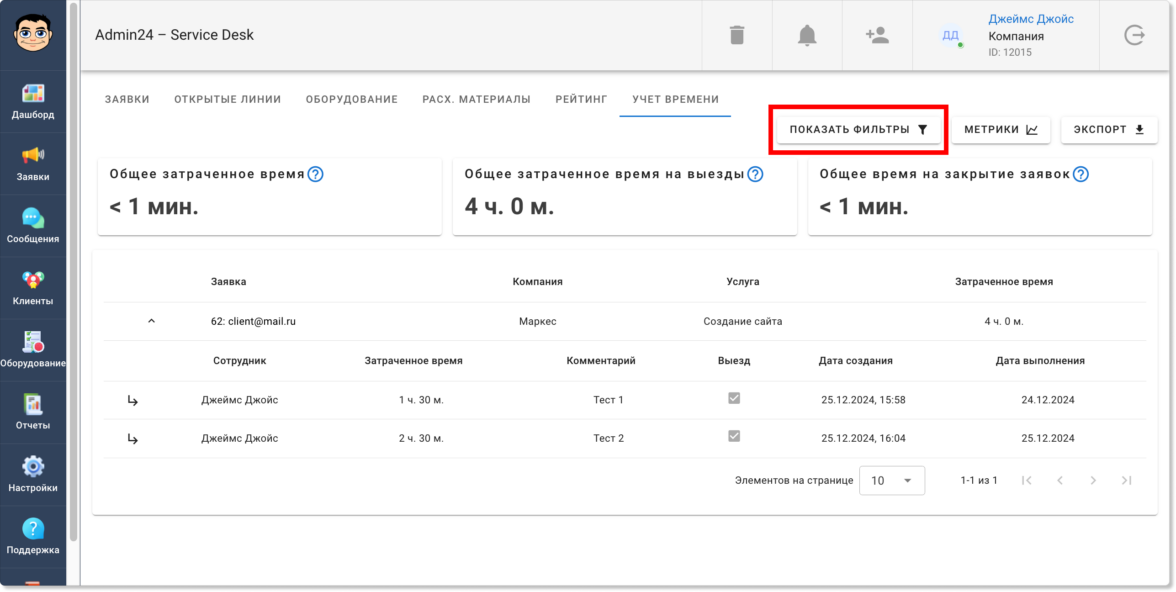
Task: Click Показать фильтры button
Action: coord(858,130)
